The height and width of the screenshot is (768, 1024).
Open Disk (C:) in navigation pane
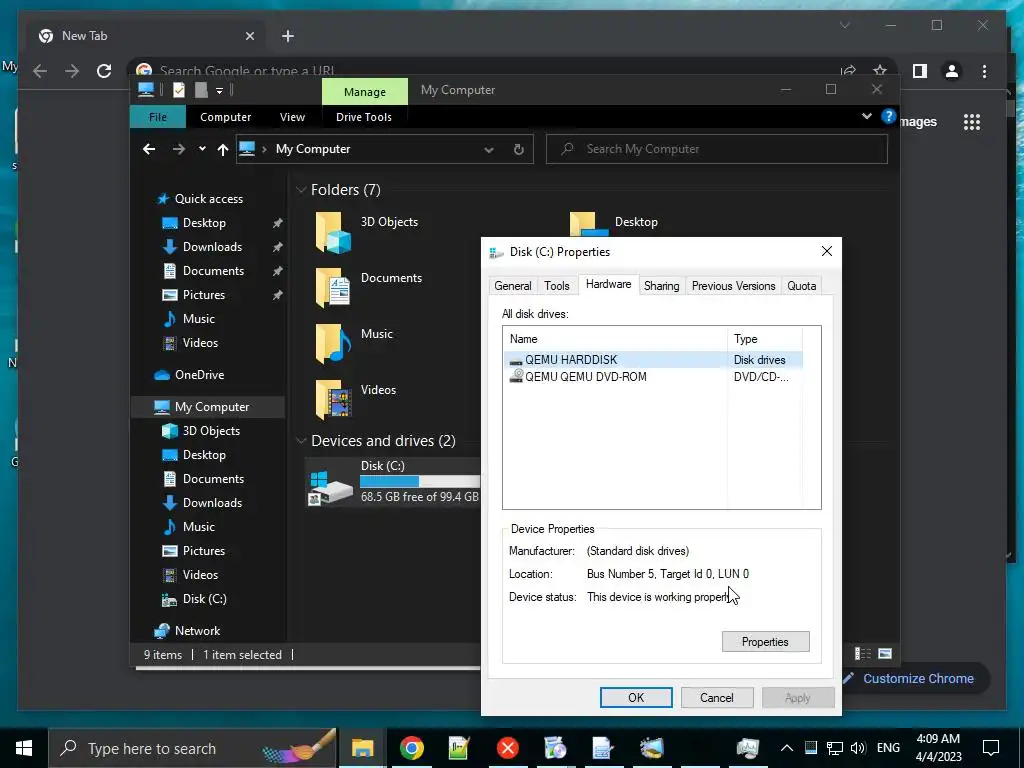[x=204, y=599]
